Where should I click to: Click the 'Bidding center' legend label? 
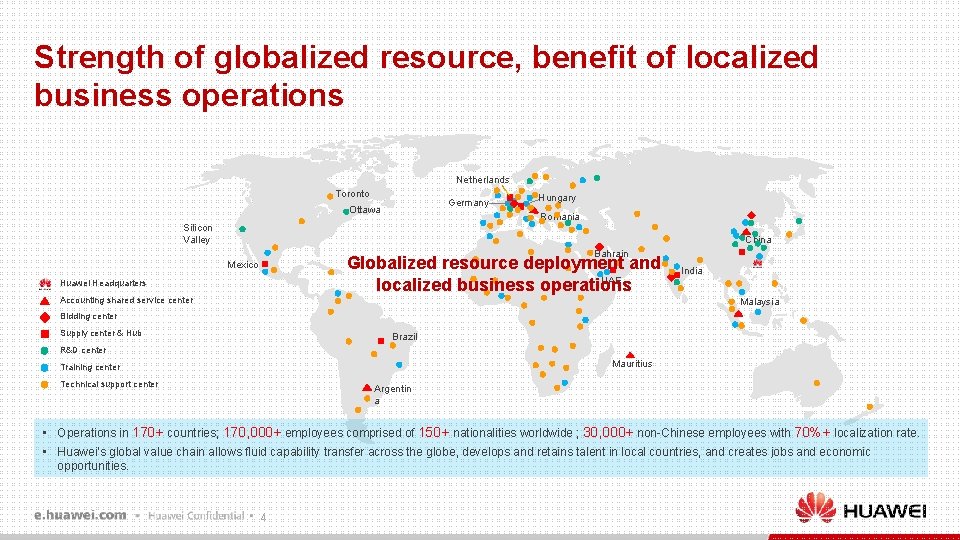click(x=88, y=317)
